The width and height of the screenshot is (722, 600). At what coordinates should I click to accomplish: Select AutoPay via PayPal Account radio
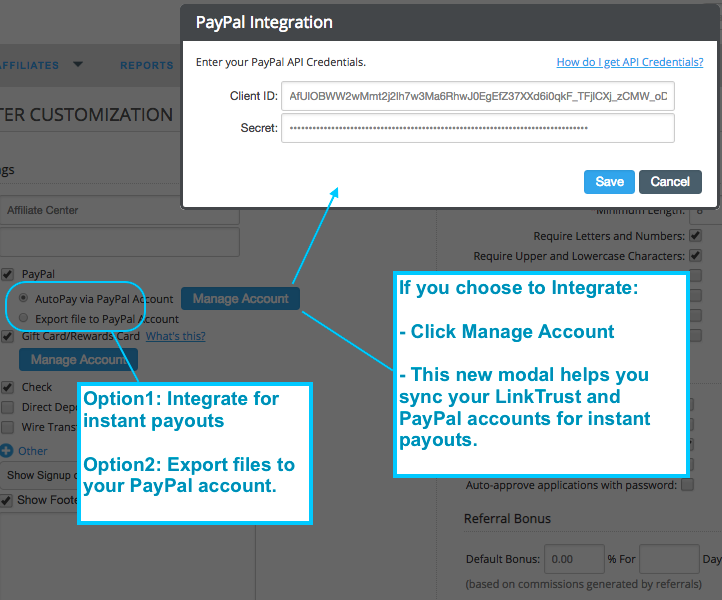pos(23,298)
